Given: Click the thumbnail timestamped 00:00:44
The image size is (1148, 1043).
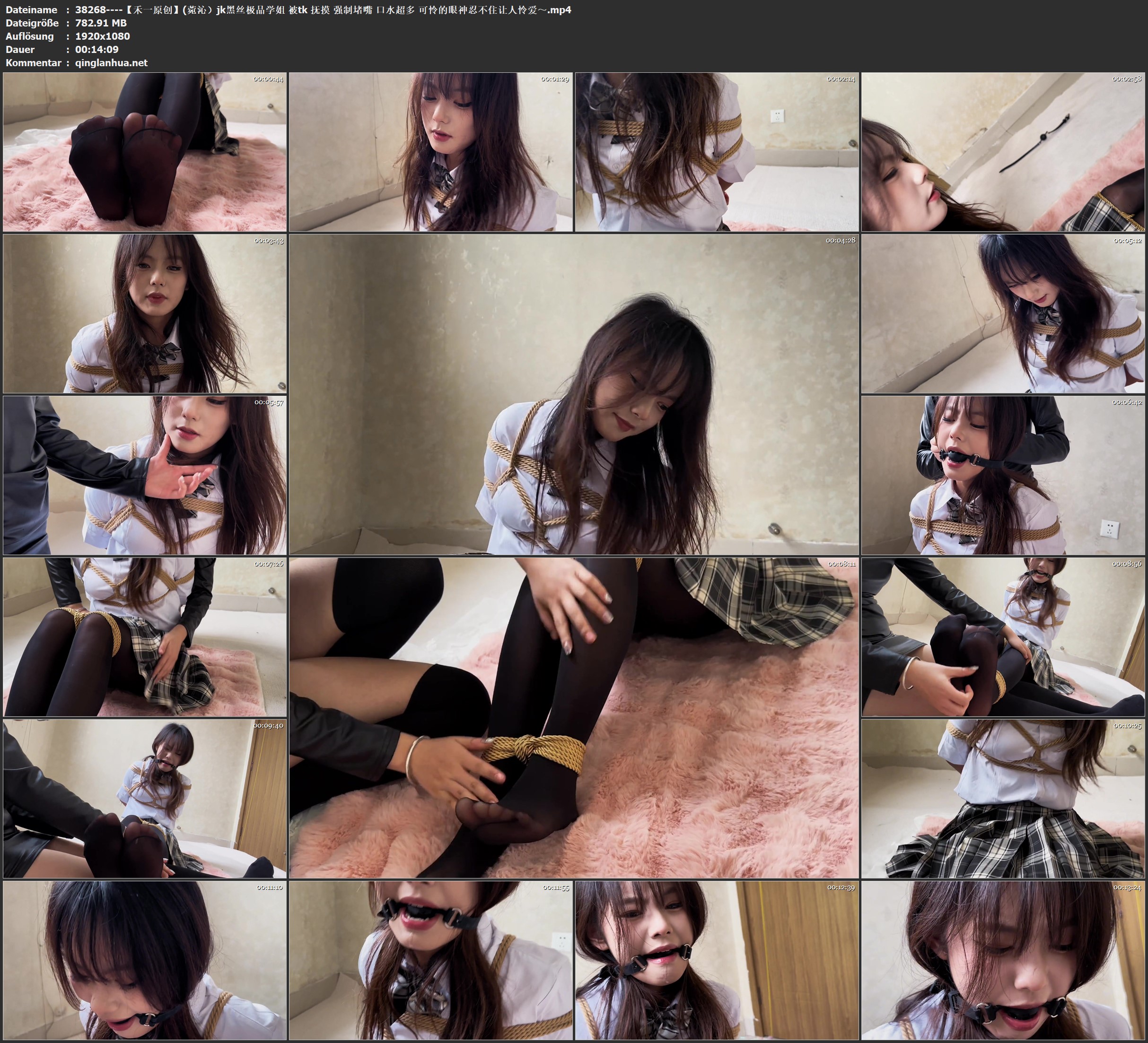Looking at the screenshot, I should (x=145, y=152).
